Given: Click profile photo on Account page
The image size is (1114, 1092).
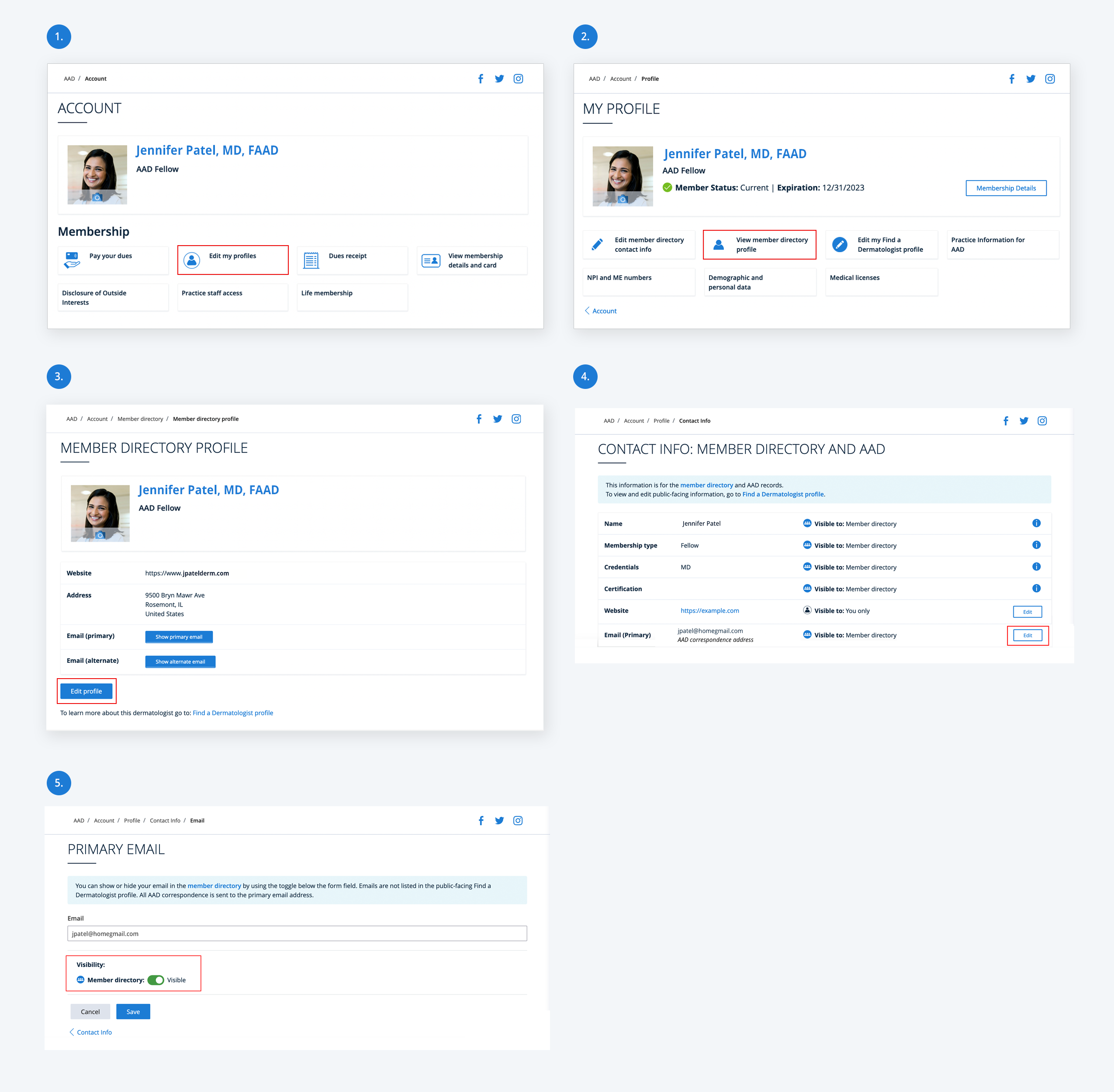Looking at the screenshot, I should click(97, 174).
